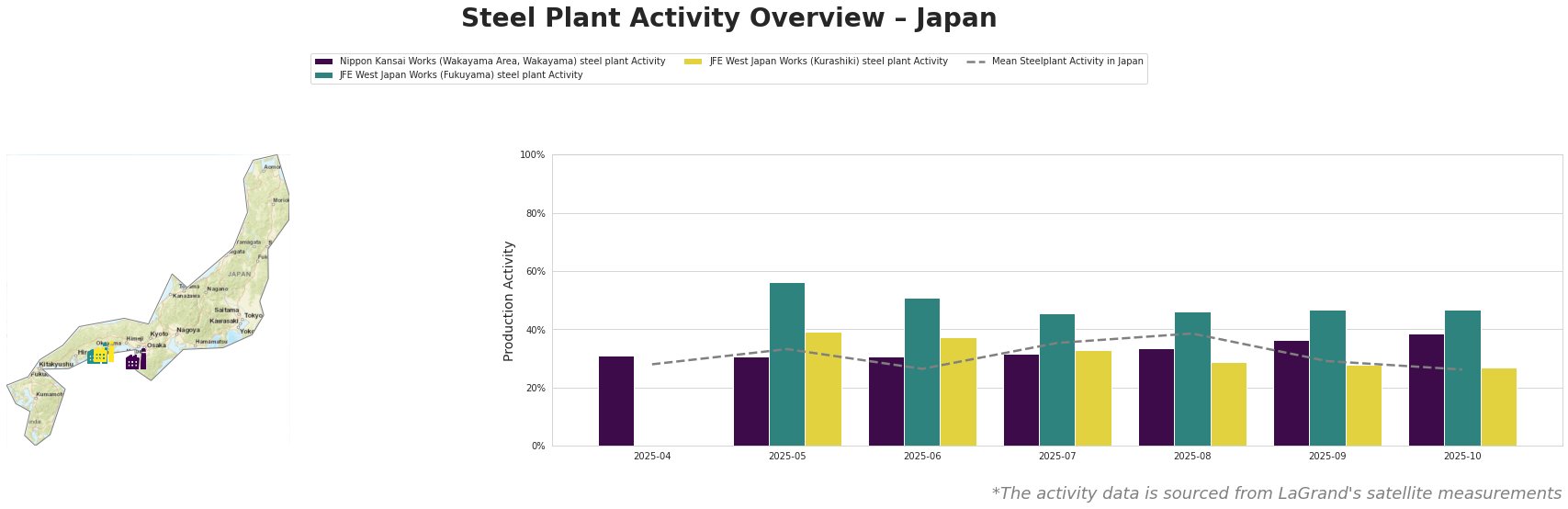1568x509 pixels.
Task: Click the yellow JFE Kurashiki legend swatch
Action: (694, 62)
